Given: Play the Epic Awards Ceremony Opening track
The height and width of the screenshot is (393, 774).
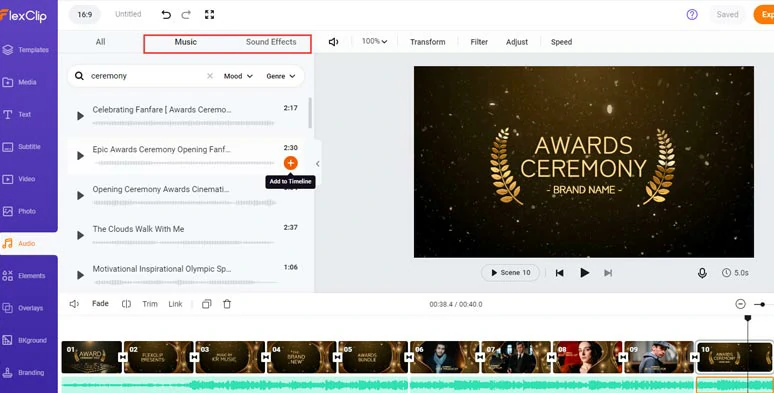Looking at the screenshot, I should coord(80,156).
